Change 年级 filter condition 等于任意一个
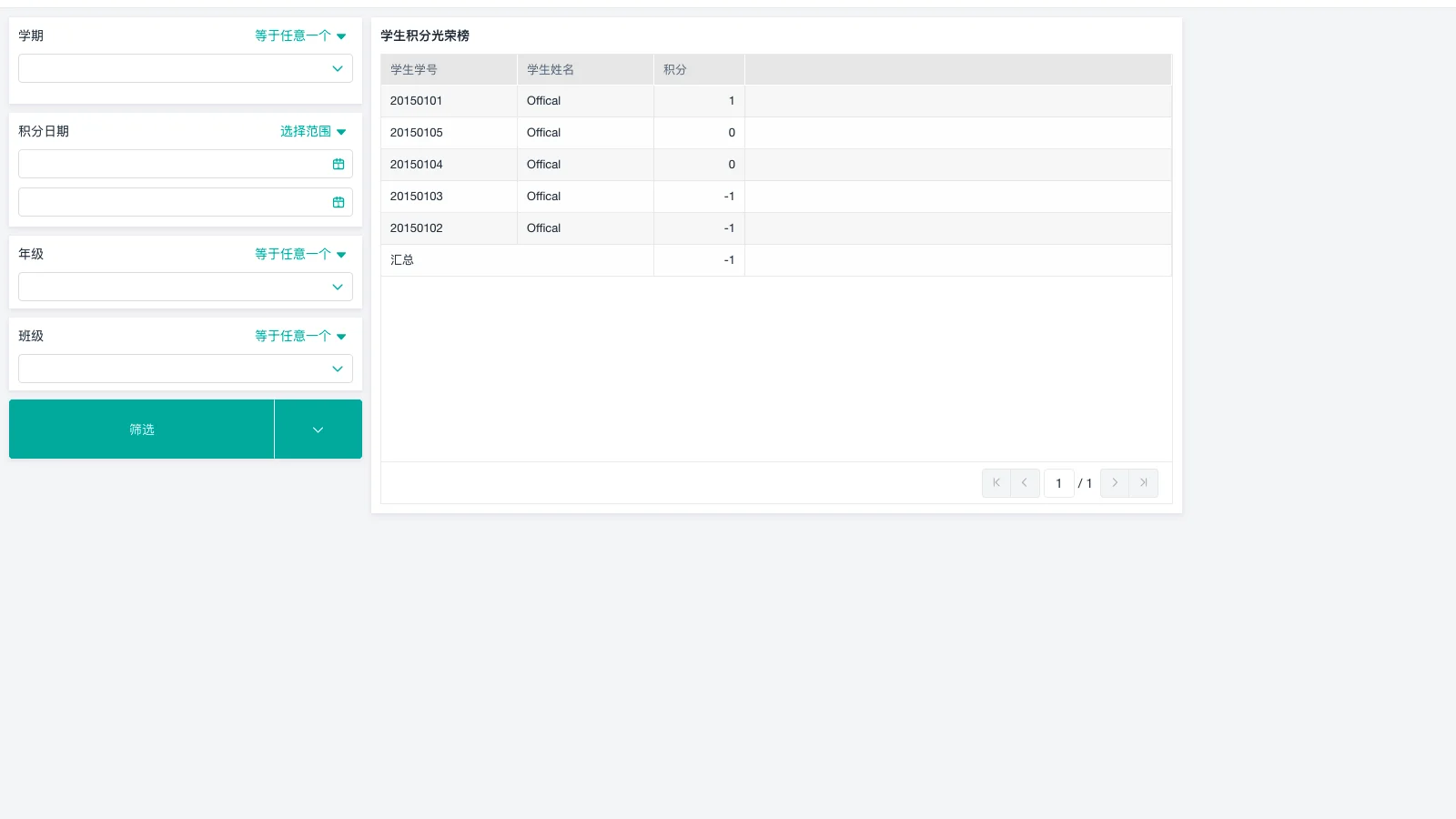Image resolution: width=1456 pixels, height=819 pixels. (300, 255)
